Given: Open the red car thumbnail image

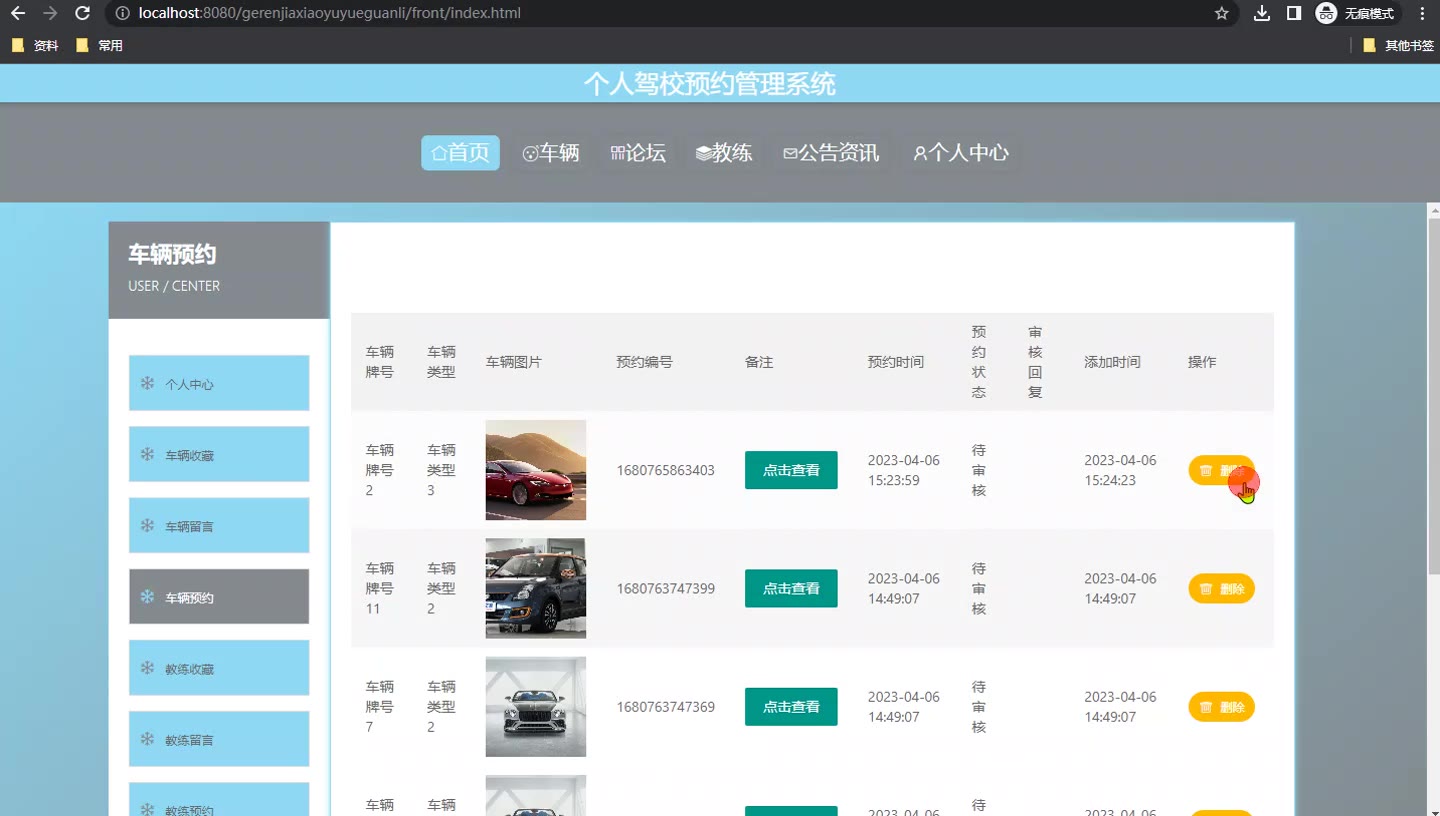Looking at the screenshot, I should click(x=536, y=470).
